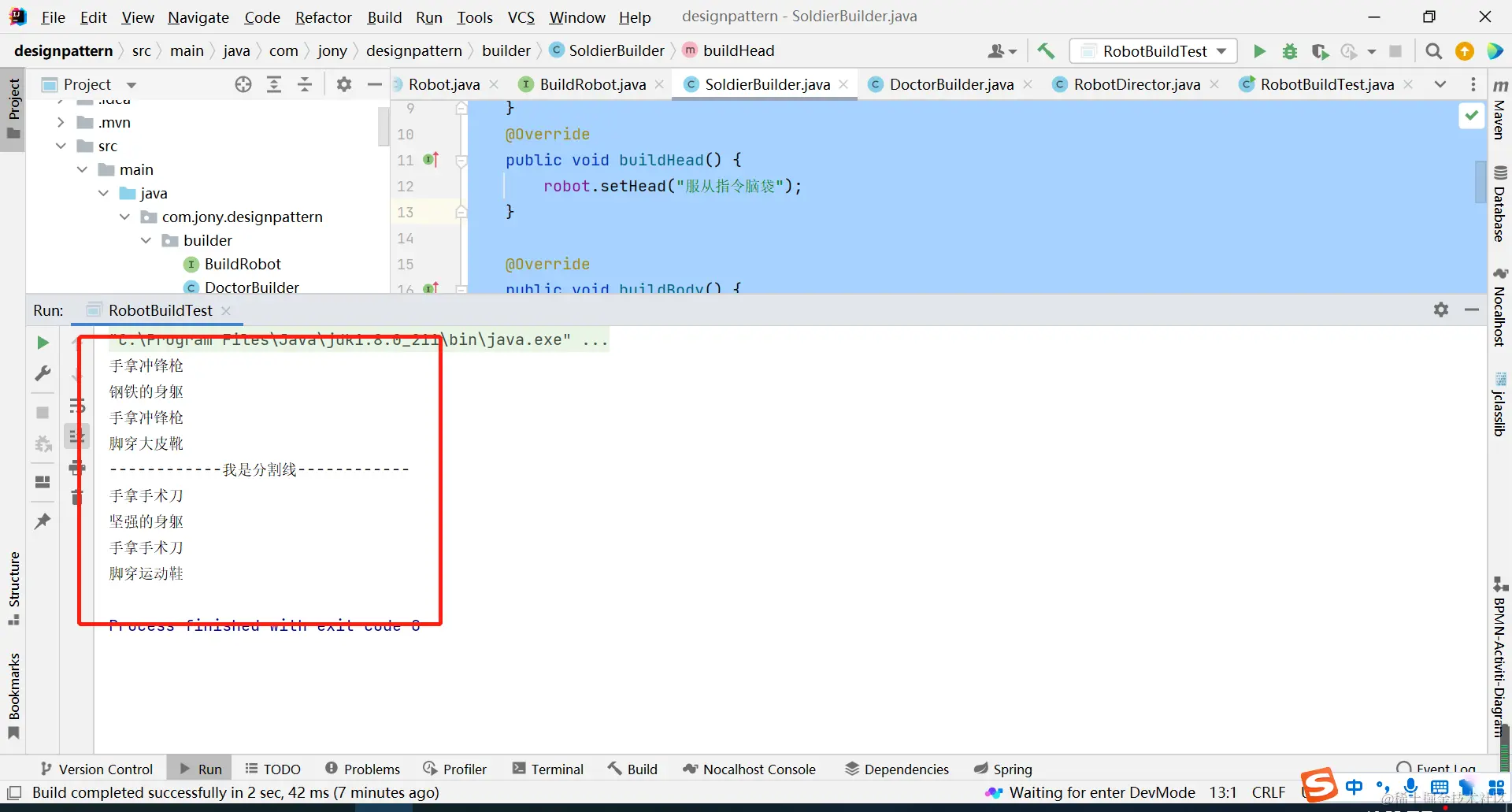This screenshot has height=812, width=1512.
Task: Open the Nocalhost side panel
Action: [x=1500, y=307]
